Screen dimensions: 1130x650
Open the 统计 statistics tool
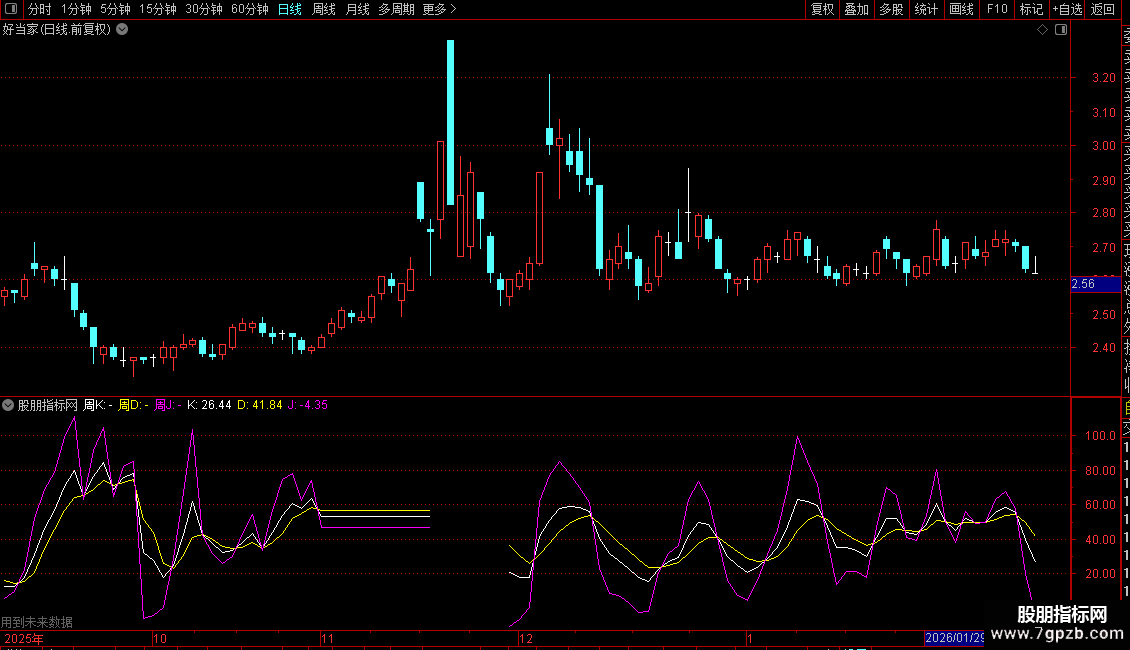coord(925,9)
